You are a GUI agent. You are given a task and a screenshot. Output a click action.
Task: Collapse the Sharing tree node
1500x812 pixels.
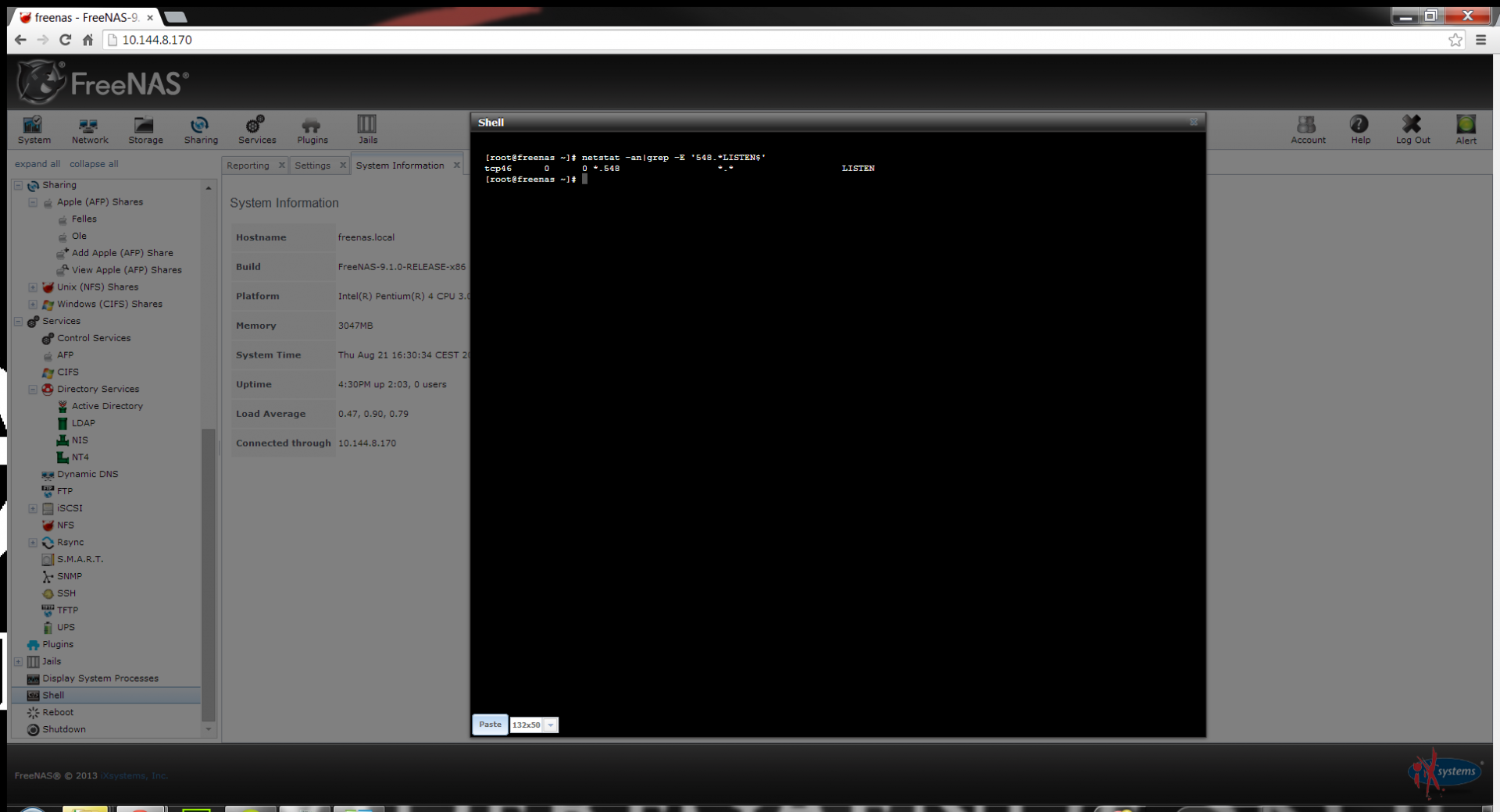point(18,185)
